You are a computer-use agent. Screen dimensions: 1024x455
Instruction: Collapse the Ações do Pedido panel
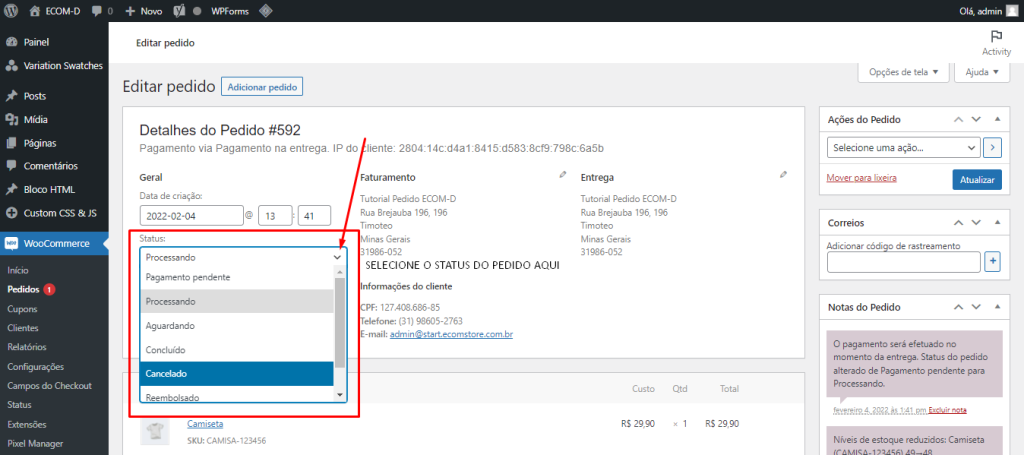coord(997,119)
